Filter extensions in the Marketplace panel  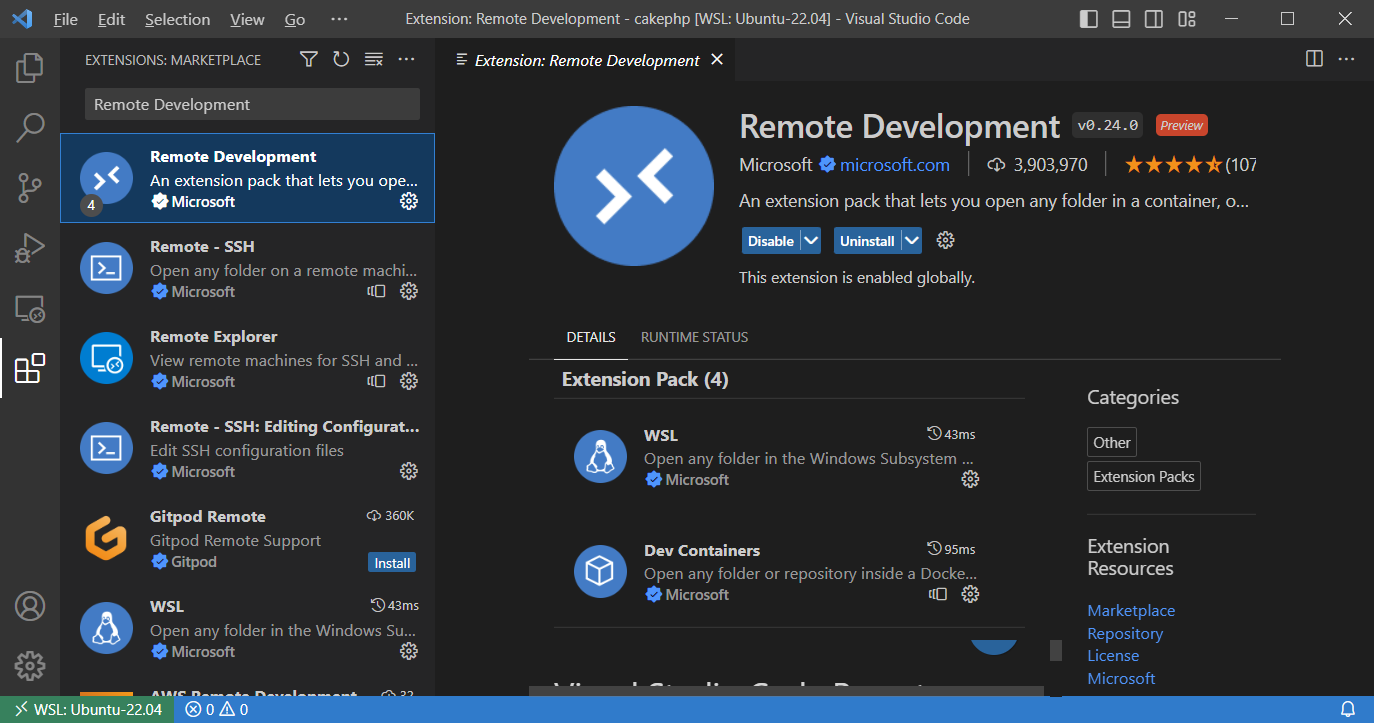click(308, 59)
